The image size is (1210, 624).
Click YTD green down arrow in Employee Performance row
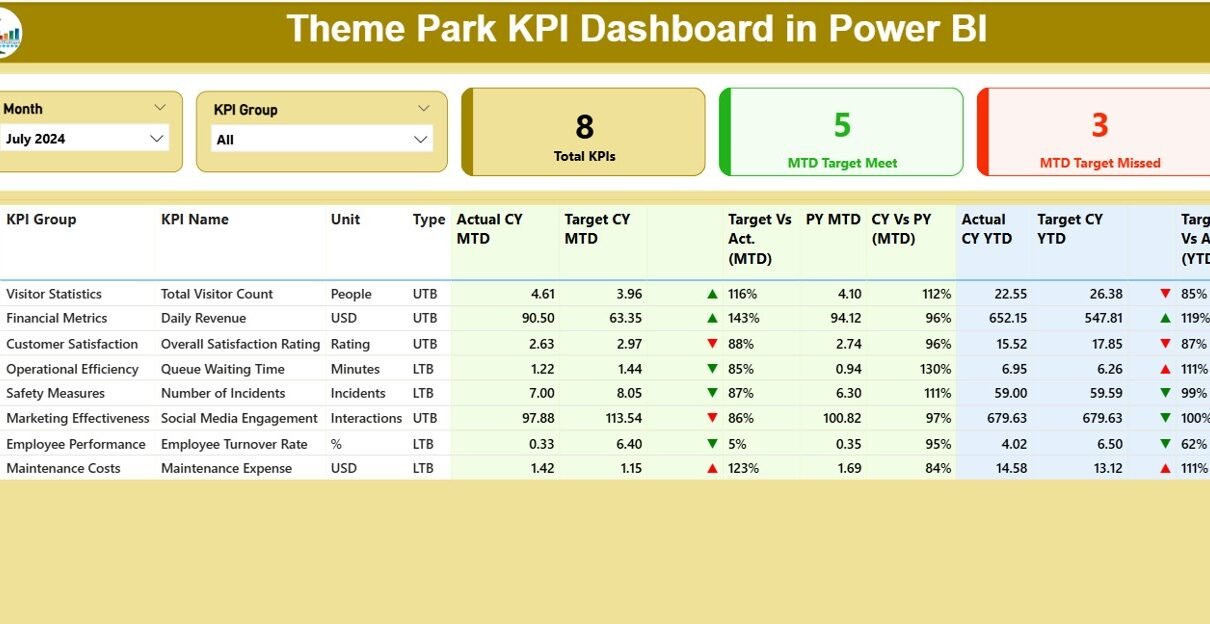coord(1165,444)
